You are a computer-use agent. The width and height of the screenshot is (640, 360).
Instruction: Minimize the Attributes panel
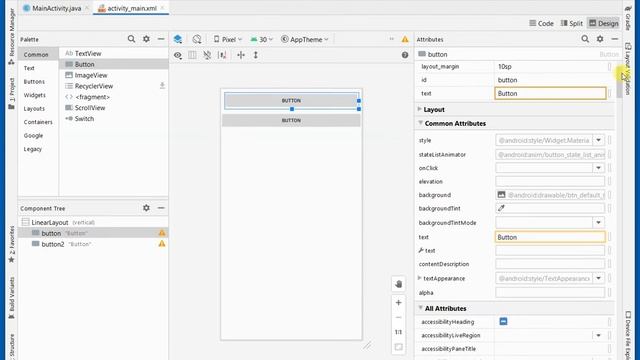pos(615,39)
